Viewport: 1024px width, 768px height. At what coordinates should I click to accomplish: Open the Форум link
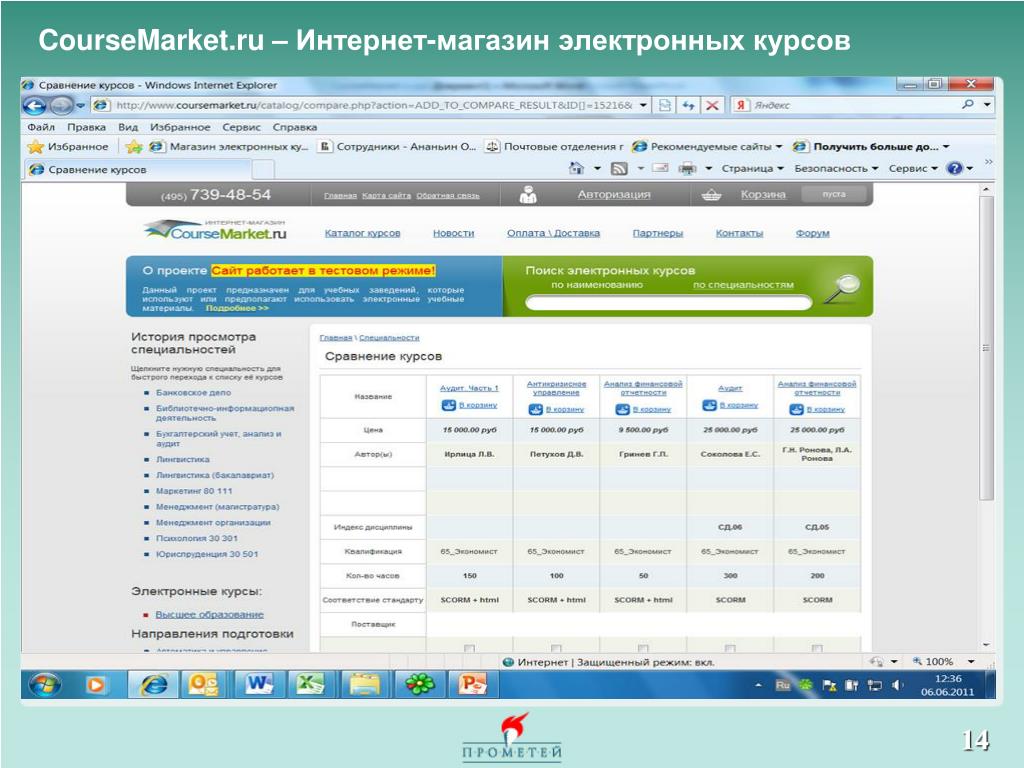point(812,233)
